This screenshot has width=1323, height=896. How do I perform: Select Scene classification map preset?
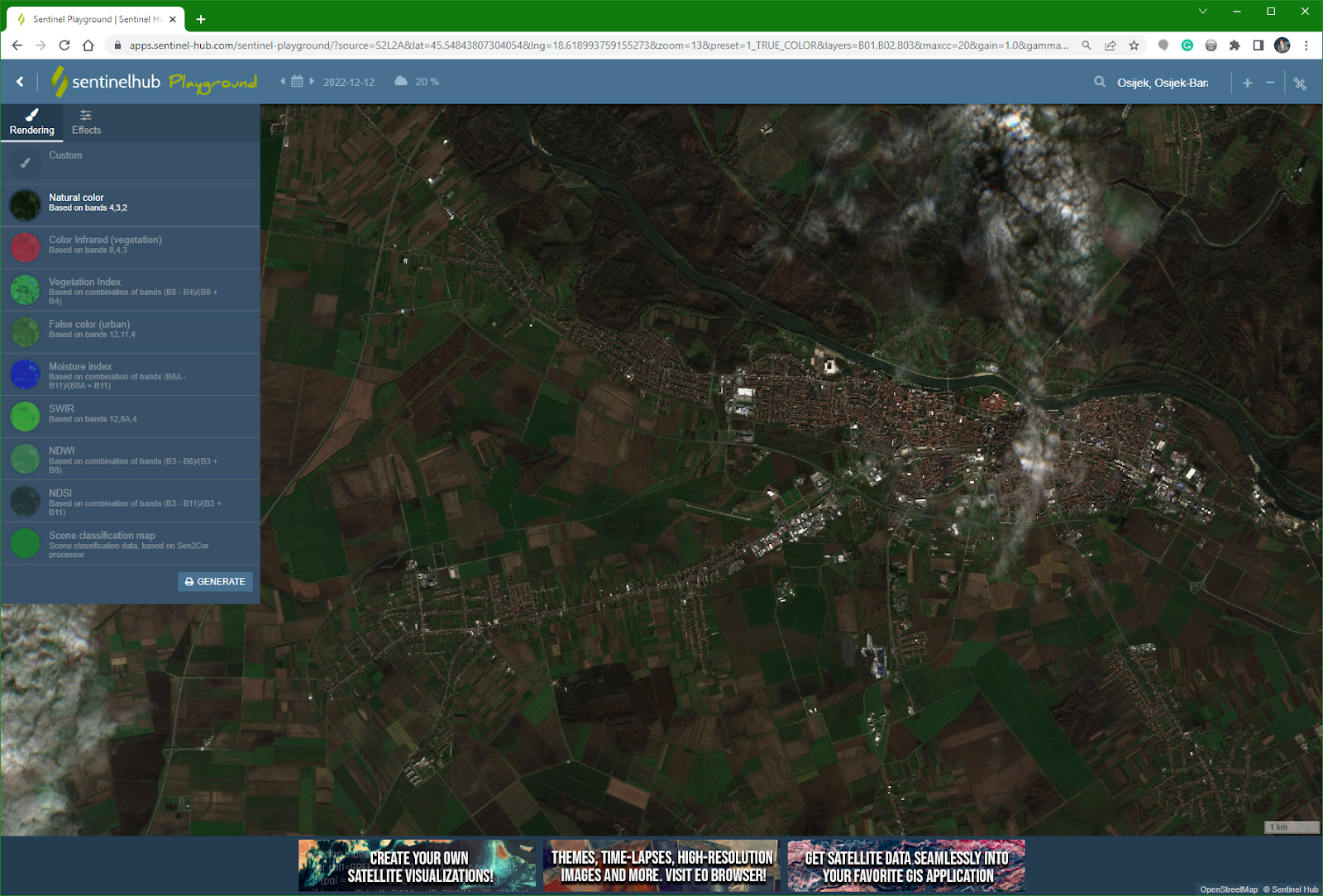click(x=131, y=543)
